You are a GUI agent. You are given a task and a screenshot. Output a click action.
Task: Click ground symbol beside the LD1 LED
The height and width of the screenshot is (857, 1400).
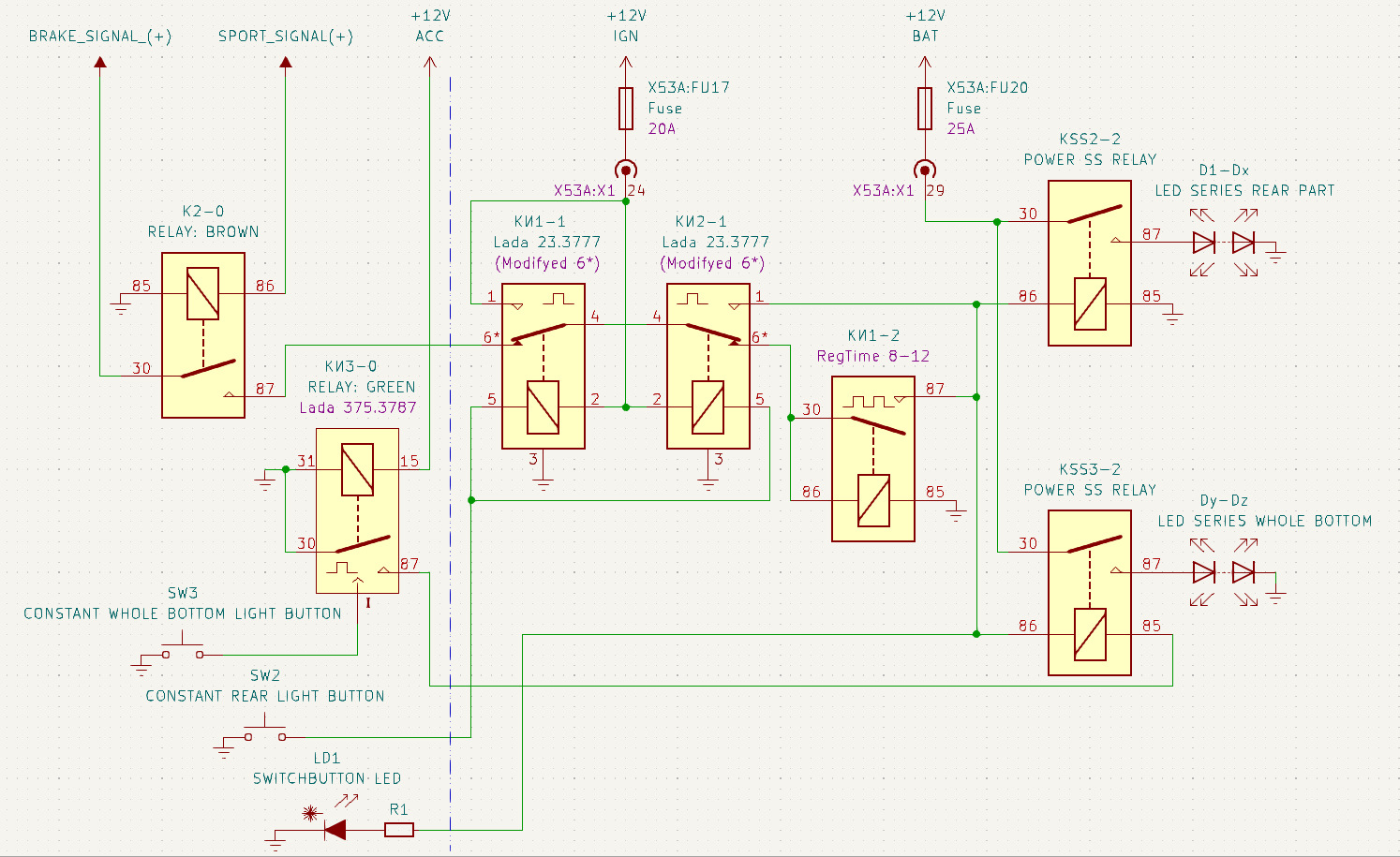[276, 841]
